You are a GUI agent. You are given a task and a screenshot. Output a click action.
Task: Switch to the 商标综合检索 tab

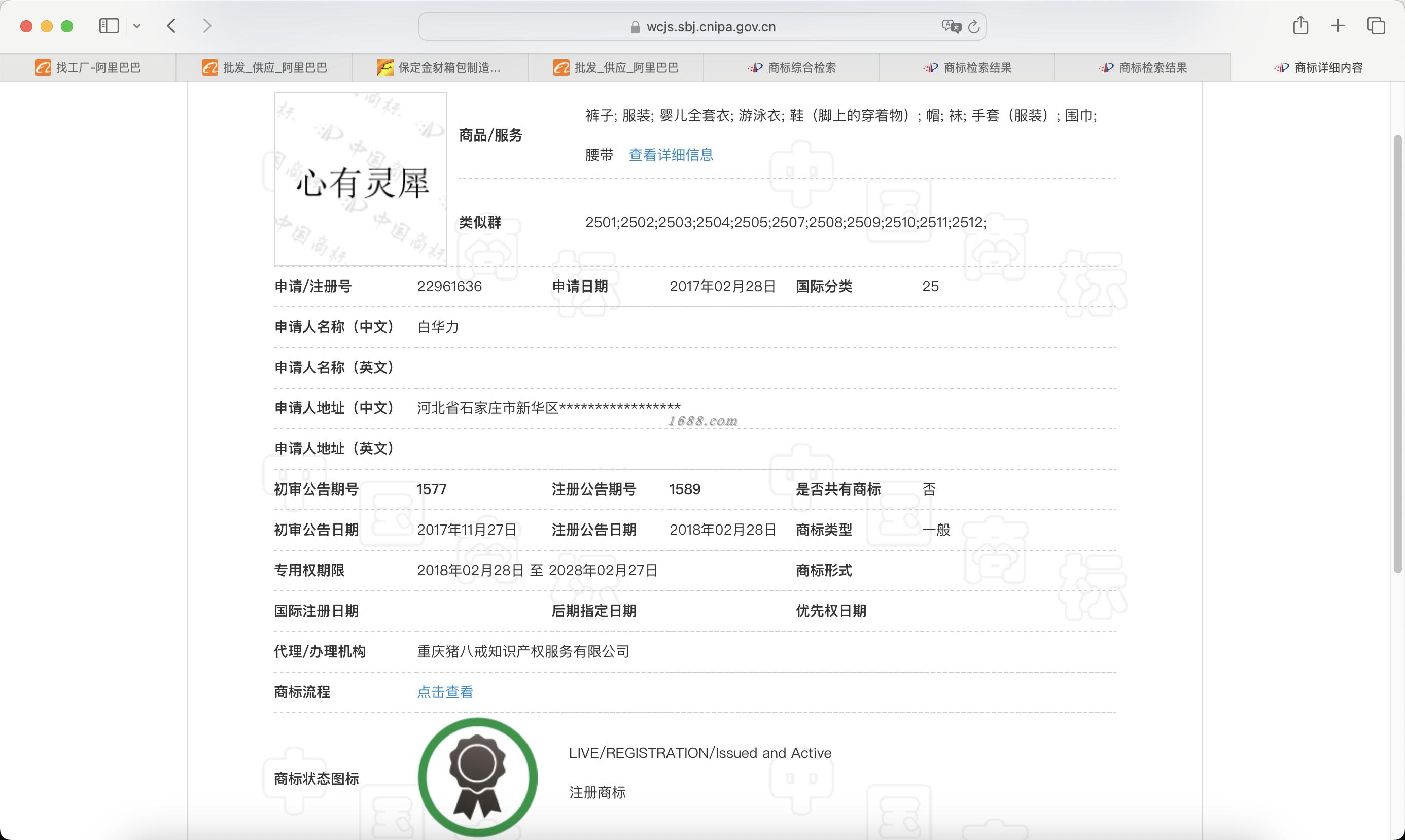click(x=791, y=67)
